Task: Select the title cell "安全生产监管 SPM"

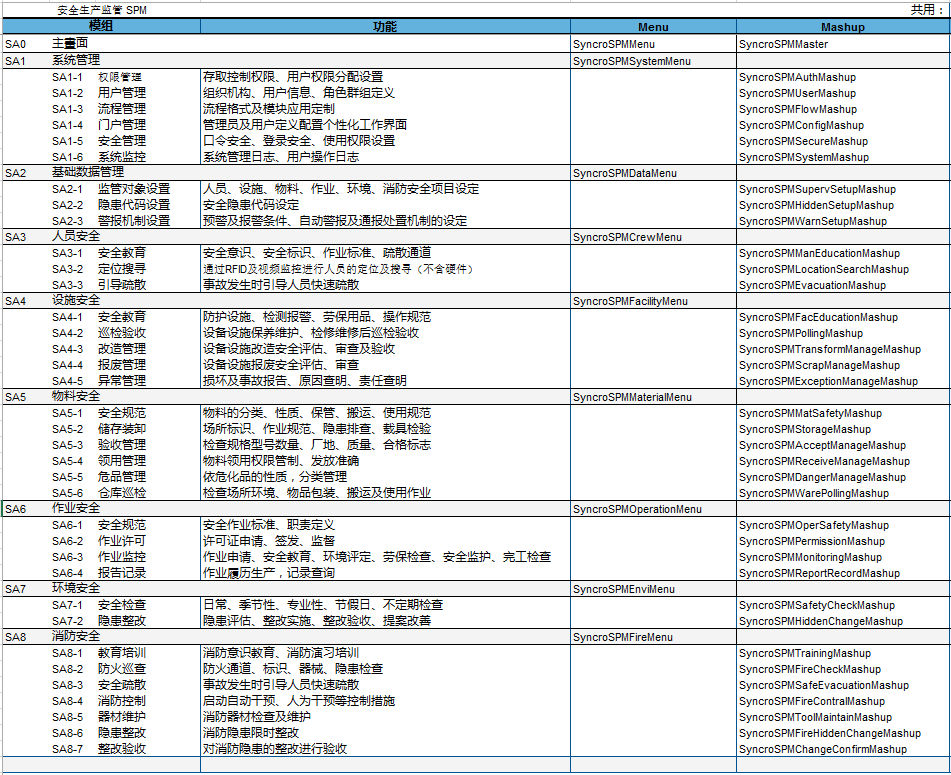Action: point(102,10)
